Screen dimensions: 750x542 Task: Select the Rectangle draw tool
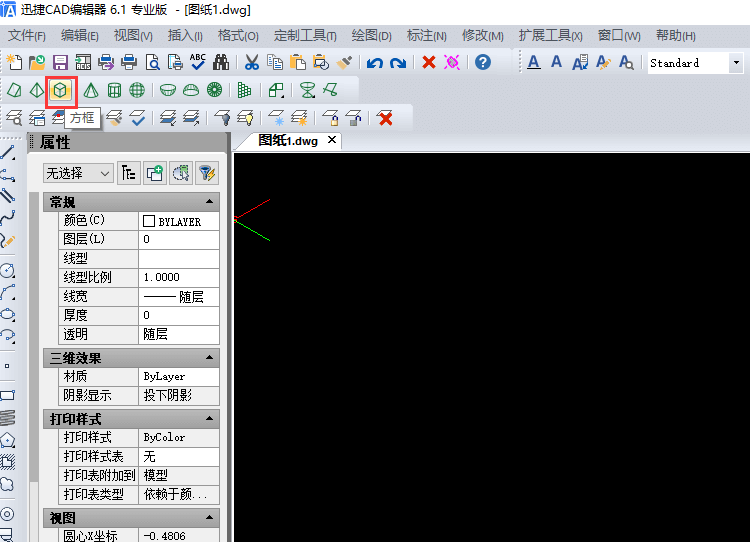coord(8,396)
